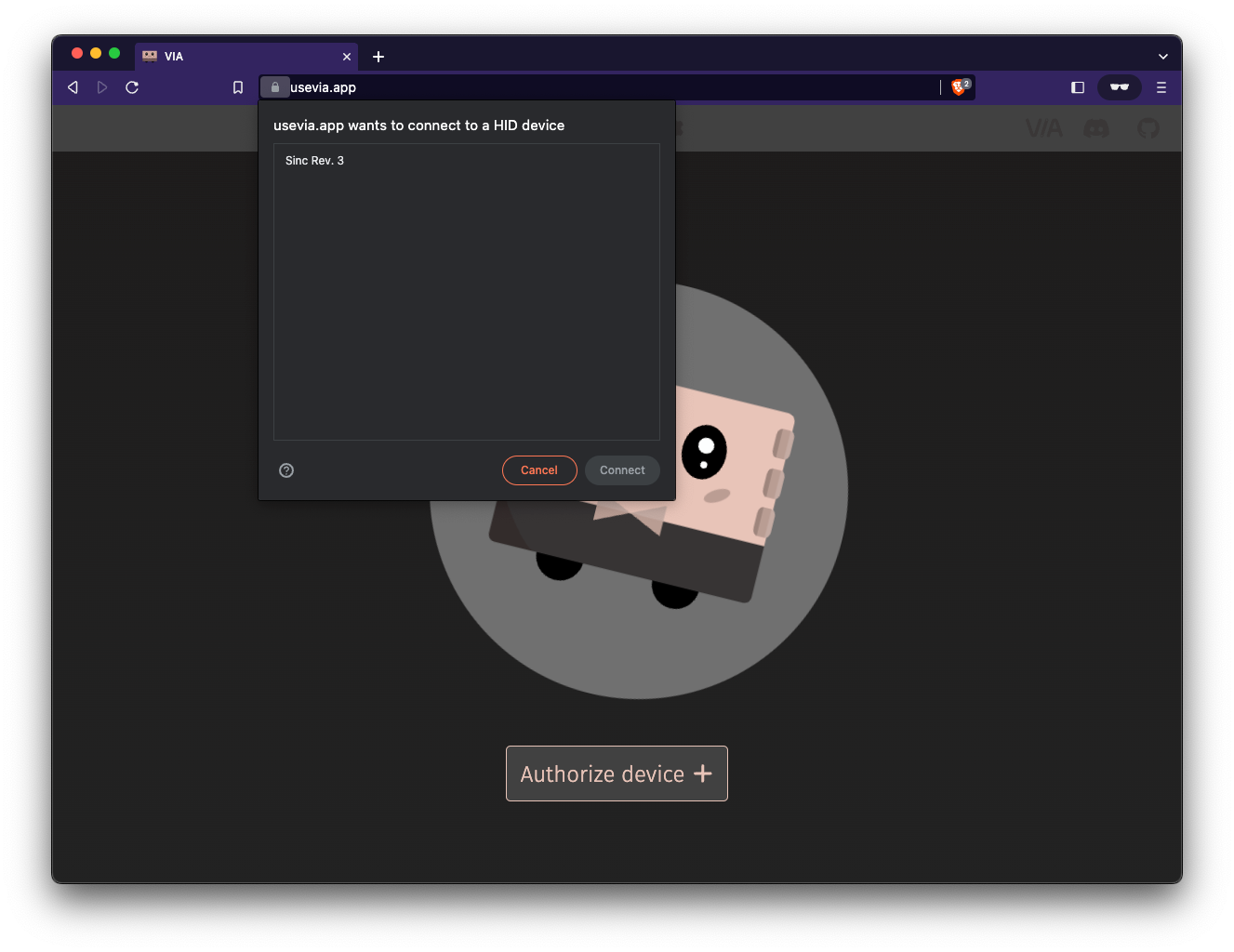Image resolution: width=1234 pixels, height=952 pixels.
Task: Close the VIA tab
Action: (x=347, y=57)
